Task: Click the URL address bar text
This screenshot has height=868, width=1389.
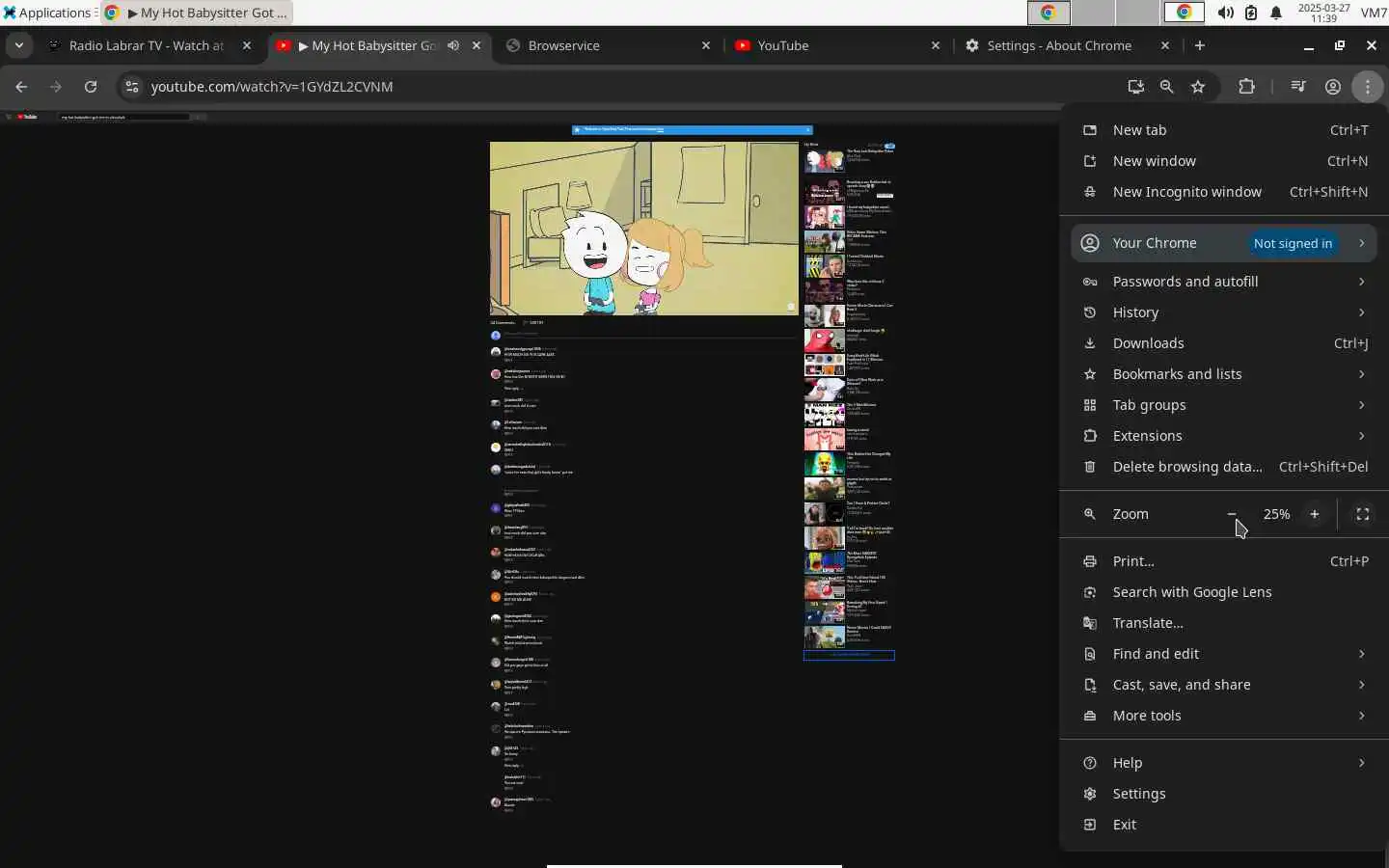Action: [x=272, y=87]
